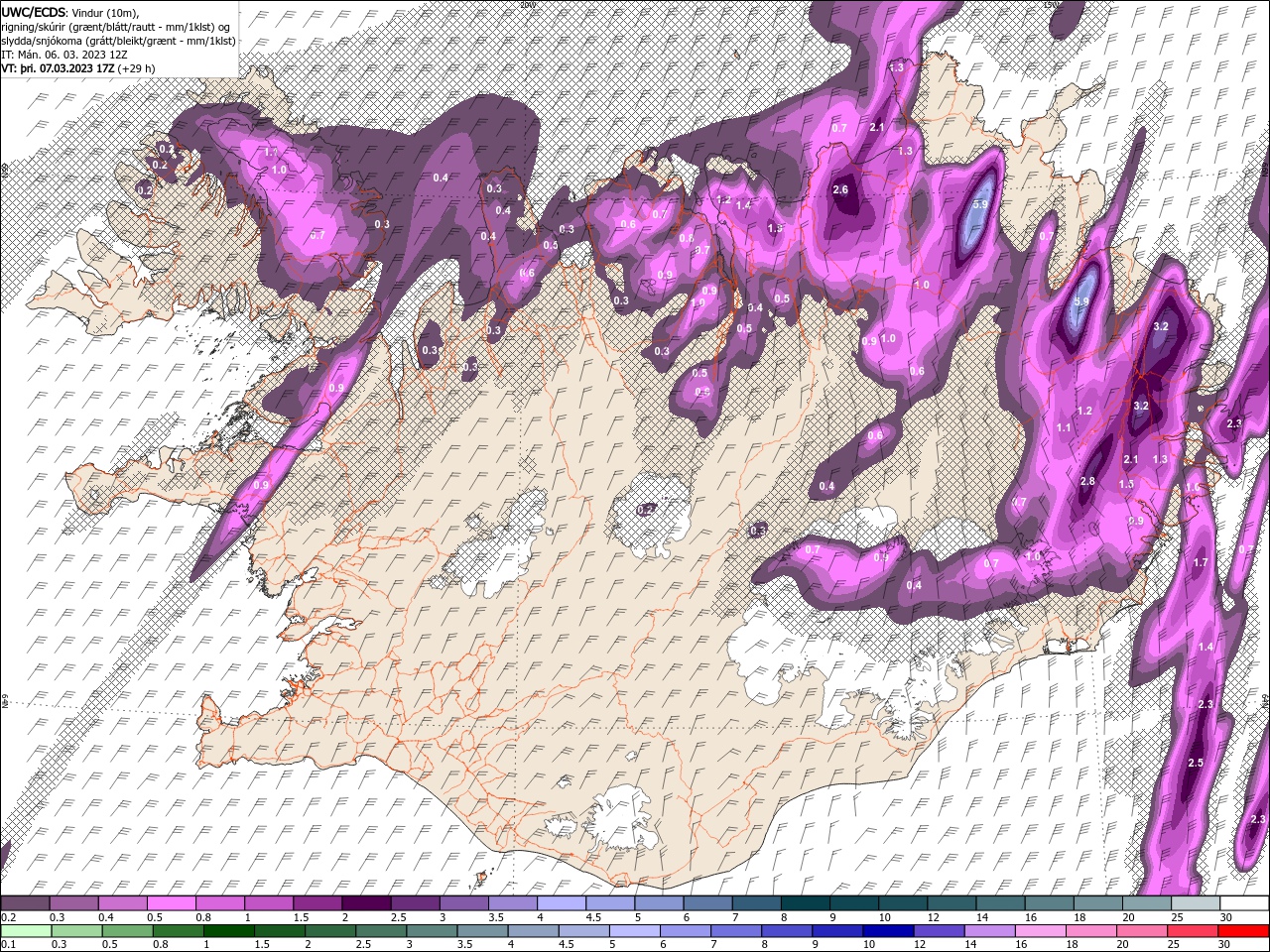
Task: Click the bright pink swatch at upper legend 0.5
Action: pos(172,903)
